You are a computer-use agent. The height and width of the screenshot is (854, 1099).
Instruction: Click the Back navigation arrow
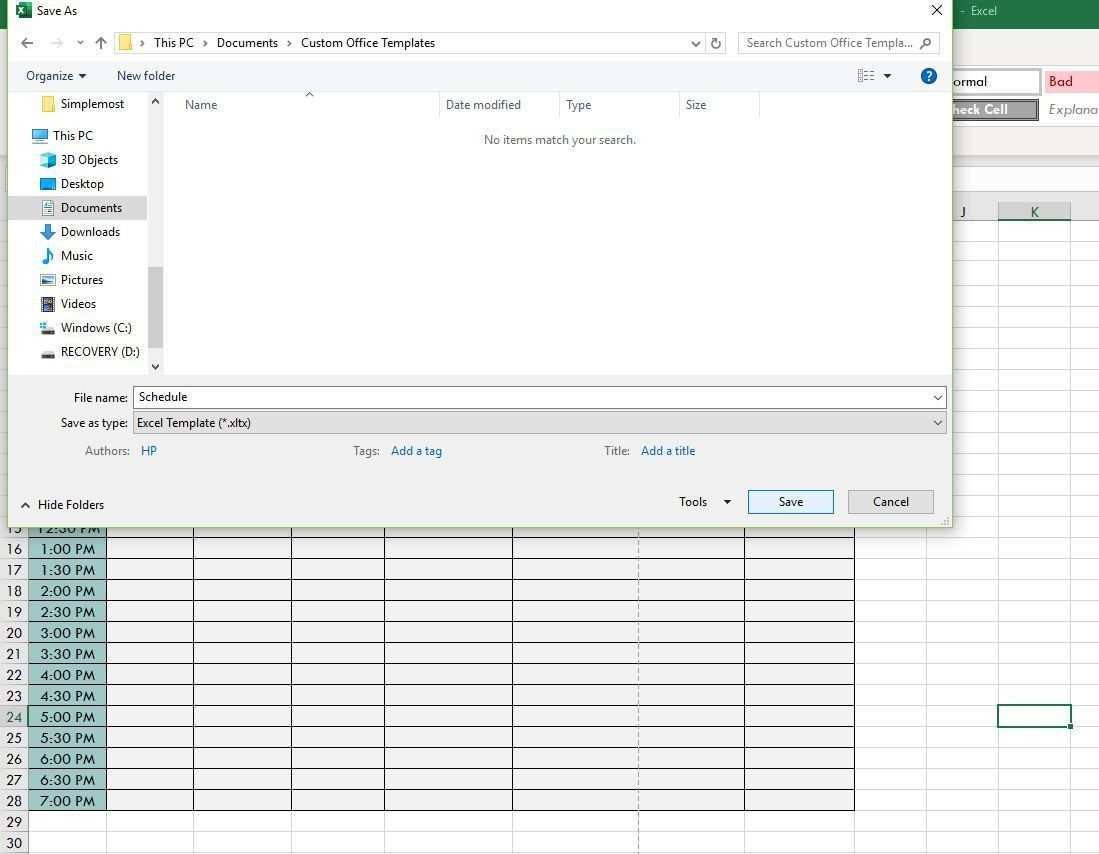coord(27,43)
